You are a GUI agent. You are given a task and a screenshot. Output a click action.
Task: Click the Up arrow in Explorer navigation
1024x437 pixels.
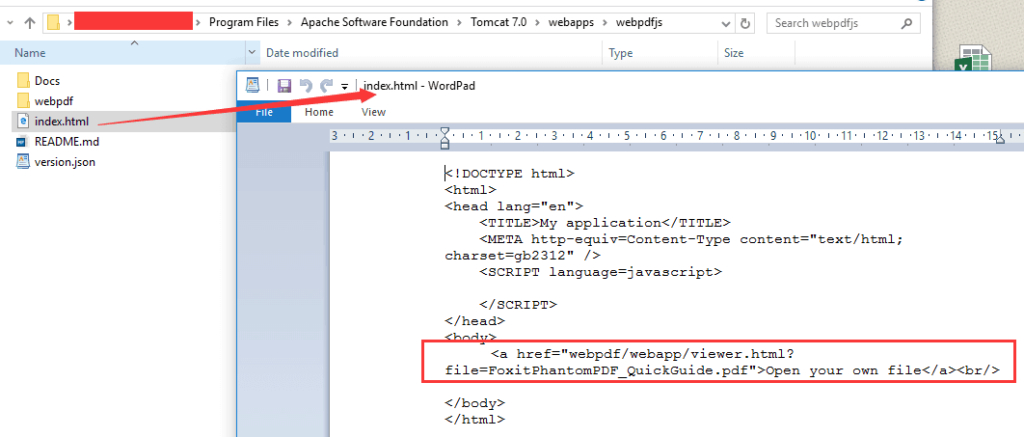click(29, 23)
